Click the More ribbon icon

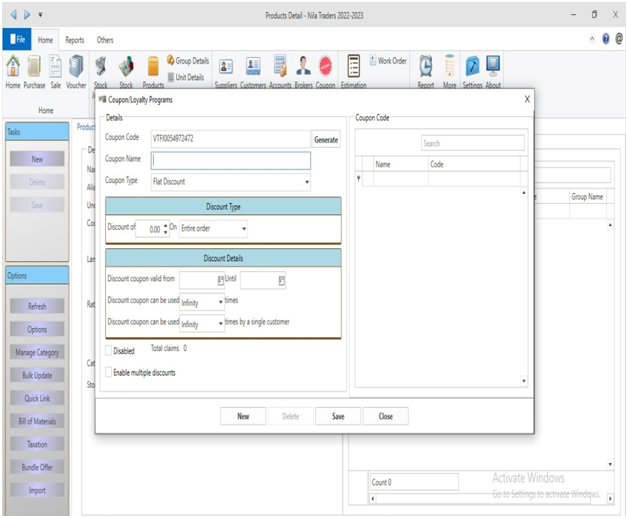tap(449, 71)
